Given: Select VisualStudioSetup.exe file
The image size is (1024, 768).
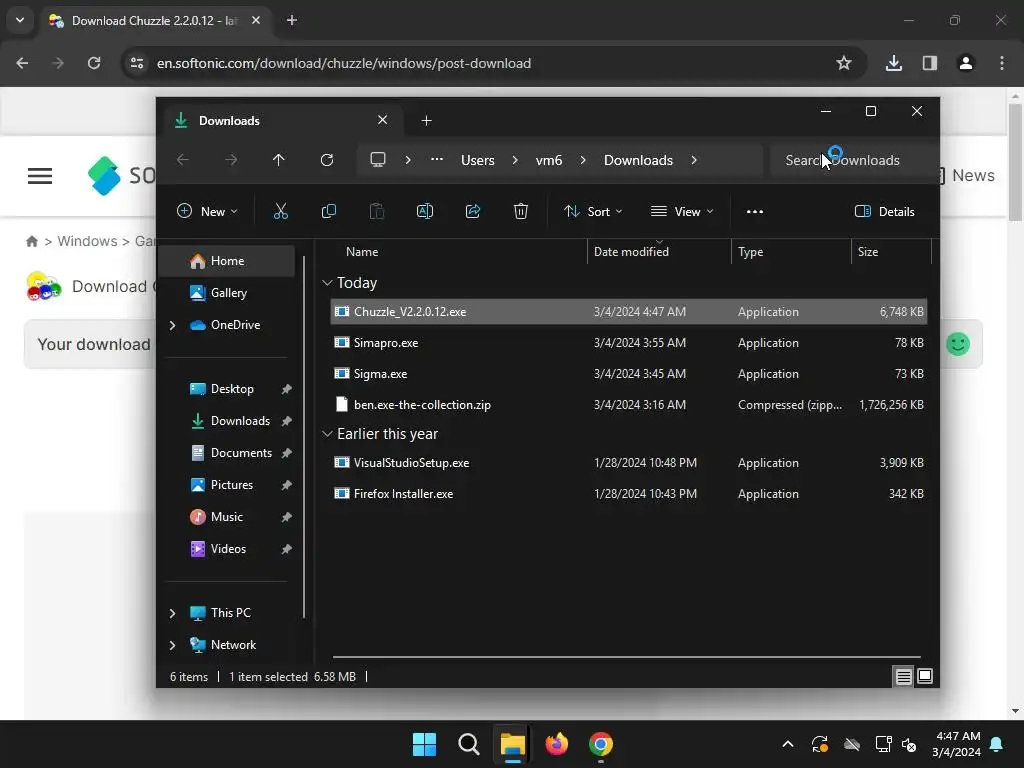Looking at the screenshot, I should (629, 463).
